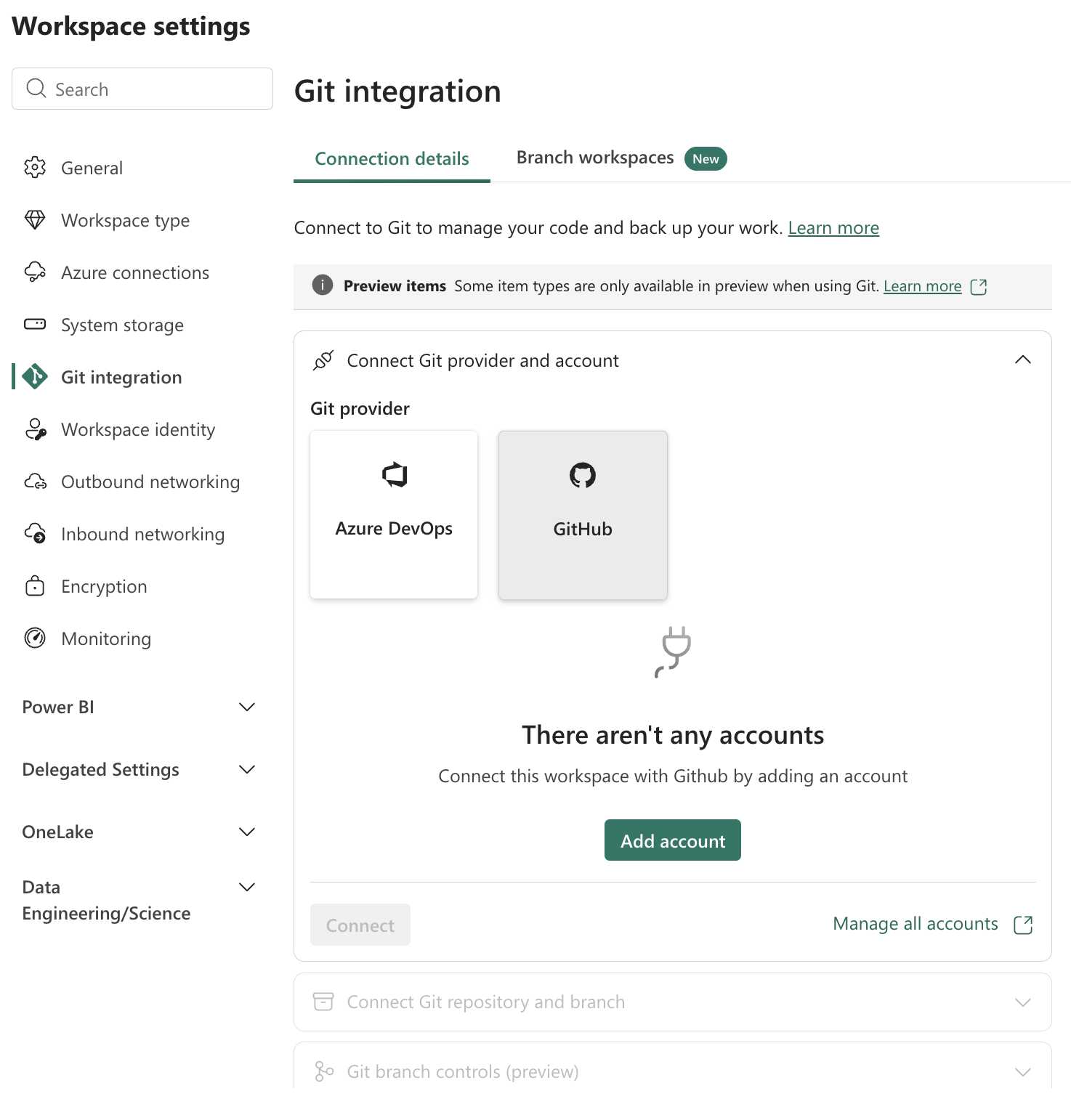Click the New badge on Branch workspaces
This screenshot has width=1071, height=1120.
pyautogui.click(x=706, y=159)
